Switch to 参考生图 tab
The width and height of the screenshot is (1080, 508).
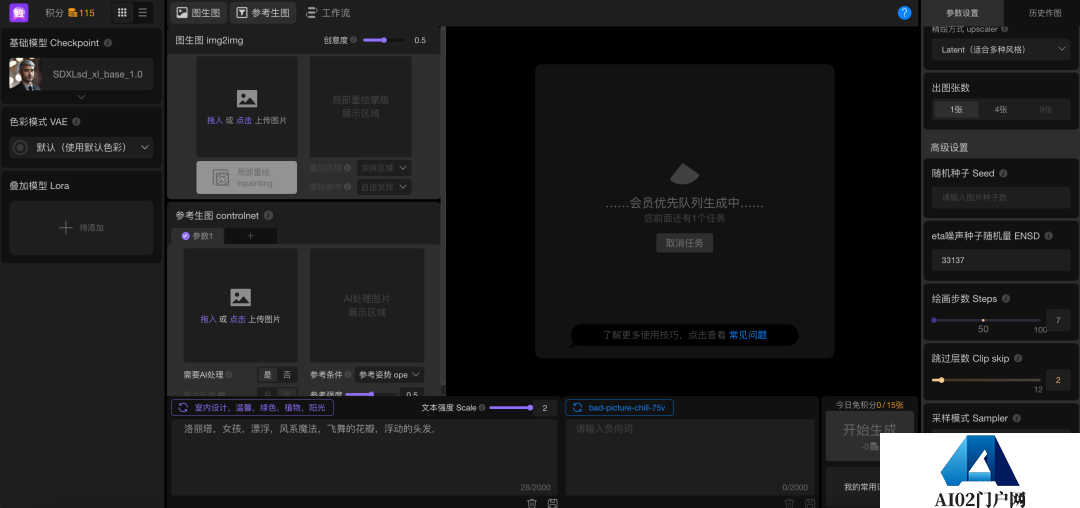click(x=263, y=12)
